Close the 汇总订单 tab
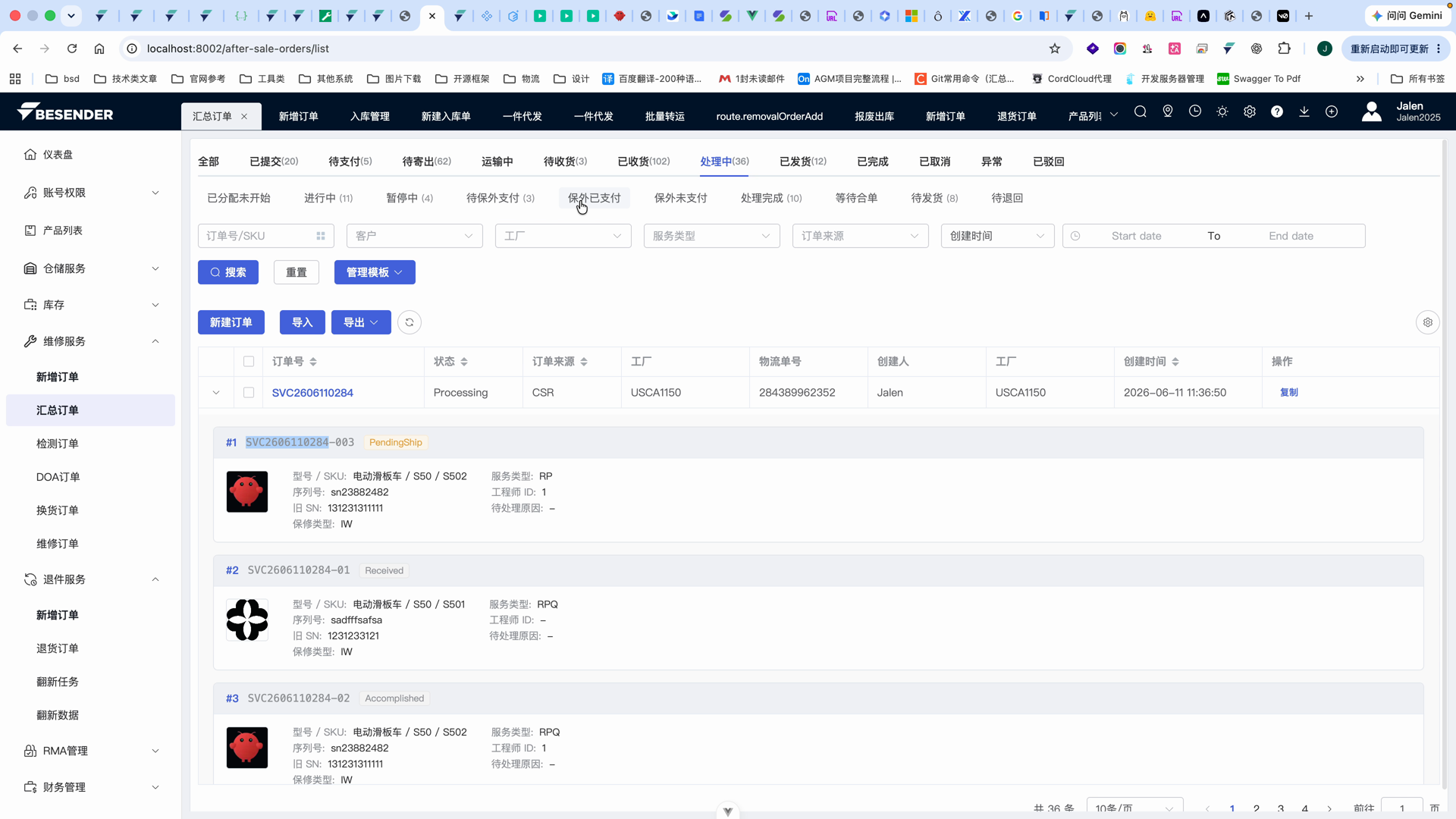The width and height of the screenshot is (1456, 819). (x=244, y=116)
